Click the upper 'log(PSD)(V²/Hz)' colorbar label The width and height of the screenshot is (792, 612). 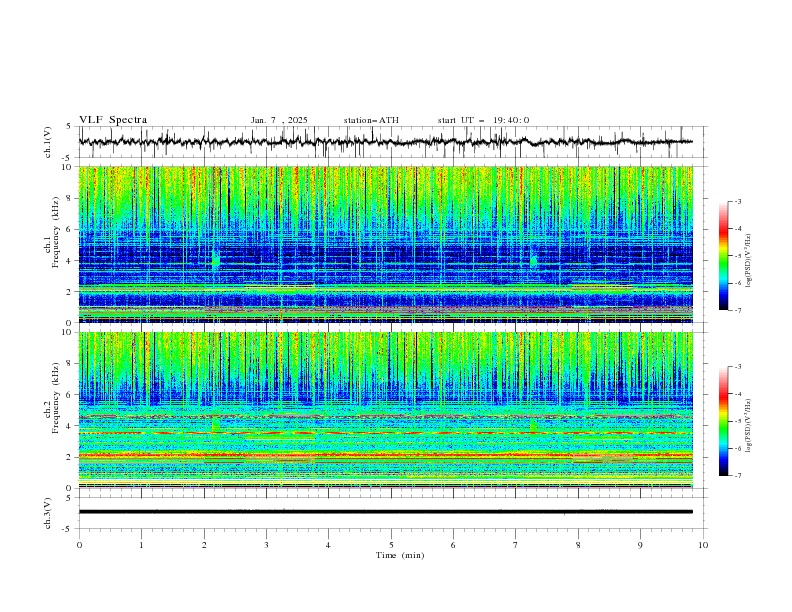pos(749,261)
